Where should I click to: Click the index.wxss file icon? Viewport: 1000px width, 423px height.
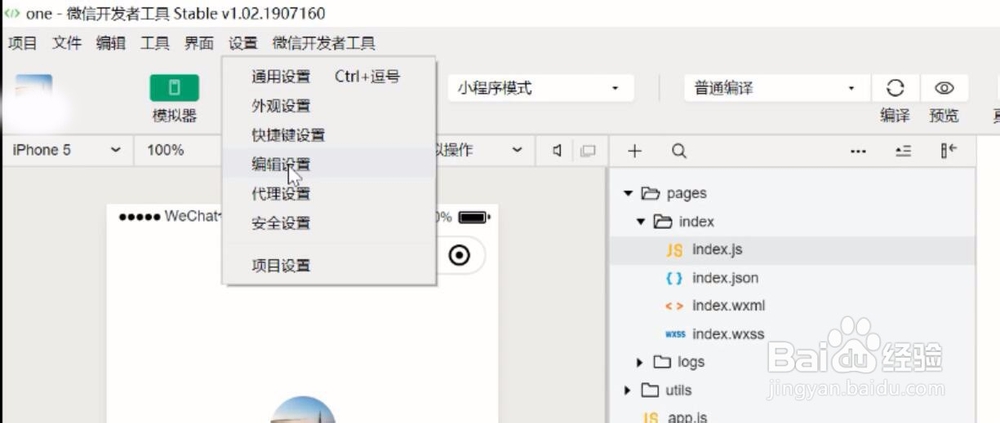tap(675, 334)
